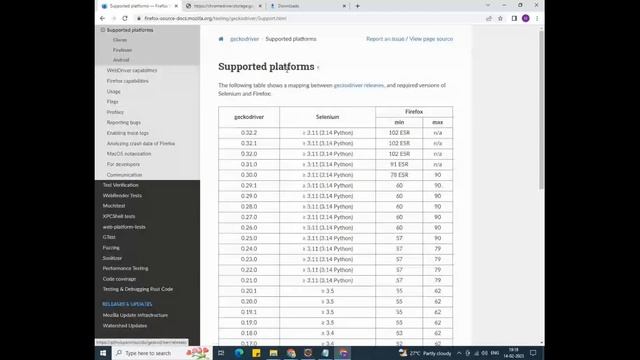Click the page vertical scrollbar thumb

(x=542, y=110)
